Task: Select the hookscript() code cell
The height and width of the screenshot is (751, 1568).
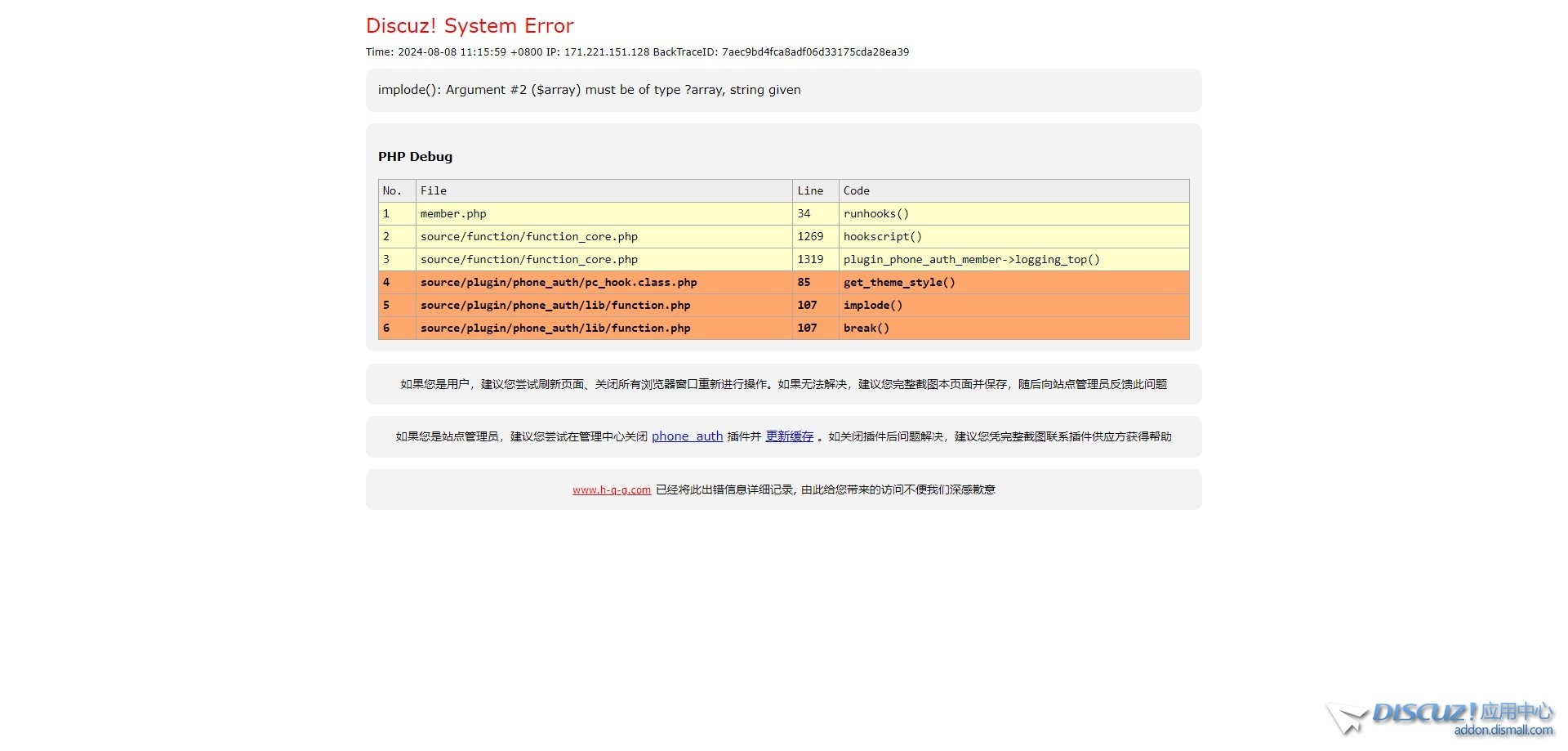Action: pyautogui.click(x=882, y=237)
